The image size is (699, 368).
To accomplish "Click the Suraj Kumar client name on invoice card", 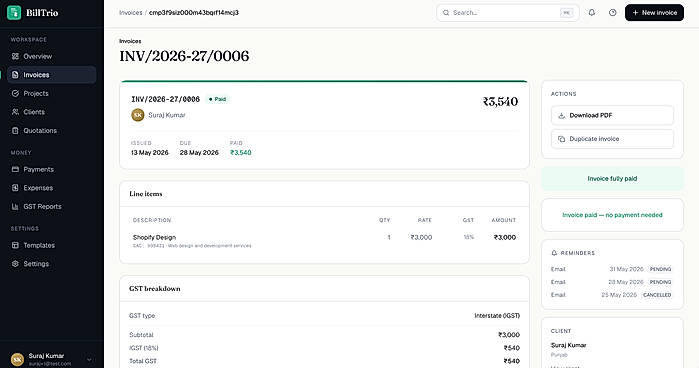I will [x=167, y=115].
